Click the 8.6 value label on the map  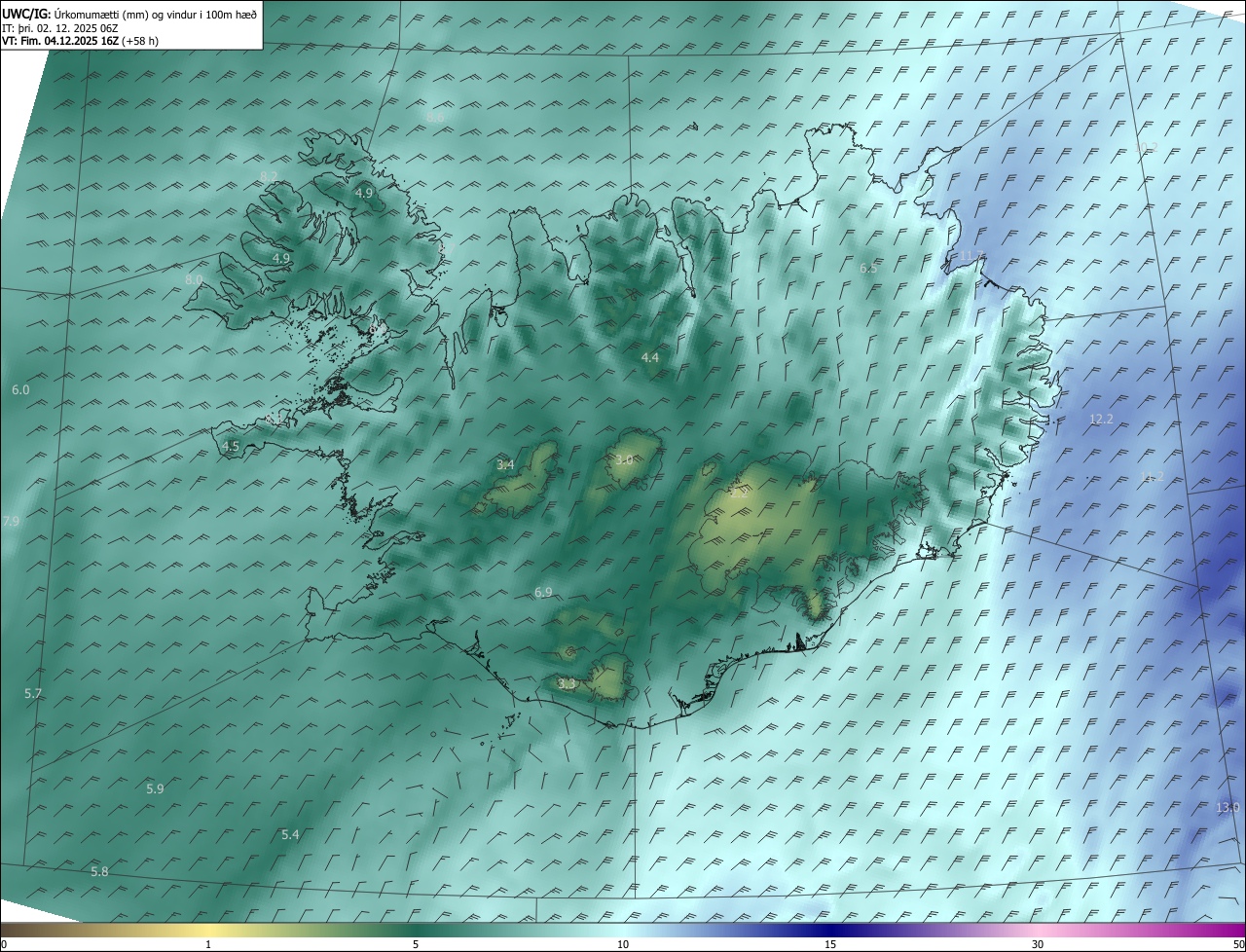[x=435, y=117]
